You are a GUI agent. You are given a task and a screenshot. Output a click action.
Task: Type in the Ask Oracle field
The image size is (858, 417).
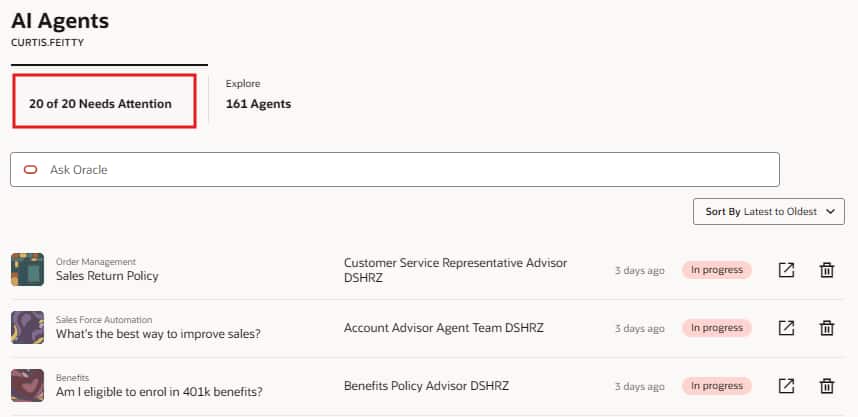coord(400,170)
